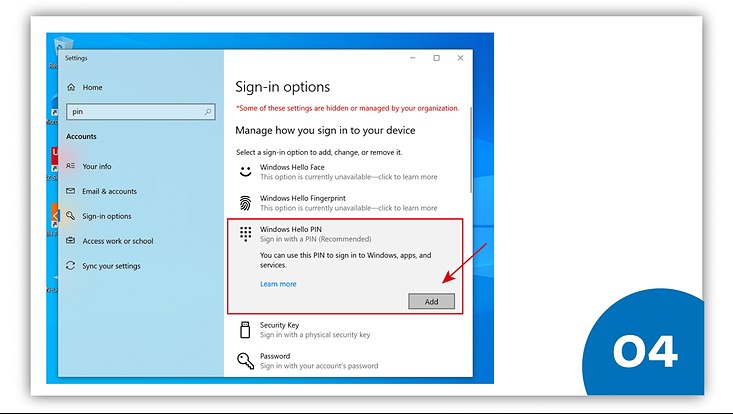Click the Sync your settings icon
The image size is (733, 414).
pyautogui.click(x=71, y=266)
